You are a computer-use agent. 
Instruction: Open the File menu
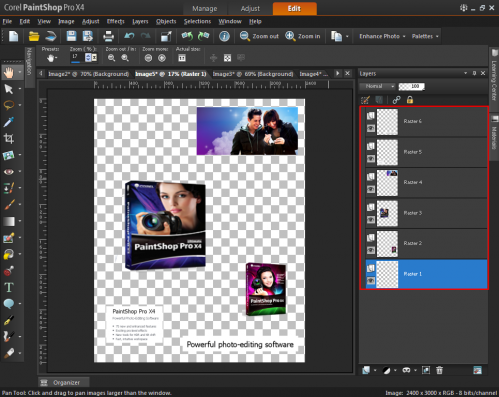pyautogui.click(x=7, y=21)
